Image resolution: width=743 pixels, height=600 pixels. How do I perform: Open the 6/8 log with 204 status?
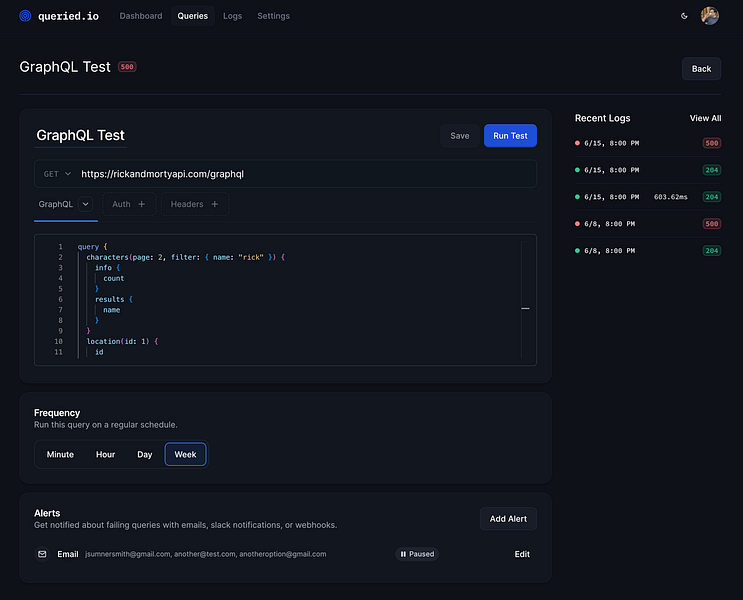(x=648, y=251)
